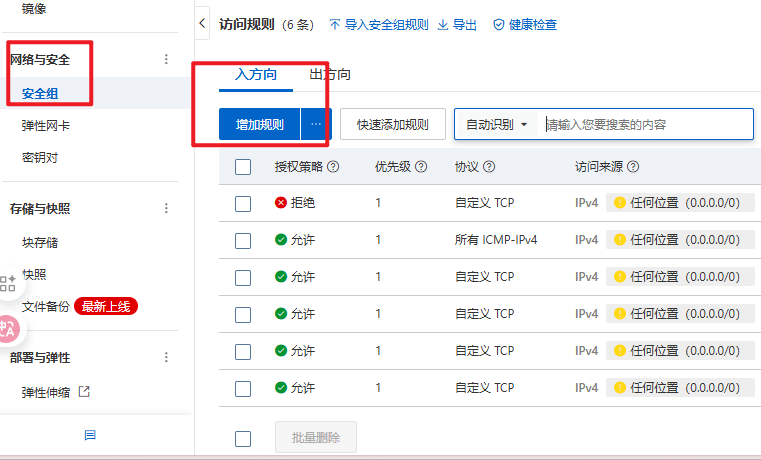Open the 自动识别 search type dropdown
The image size is (761, 460).
496,125
